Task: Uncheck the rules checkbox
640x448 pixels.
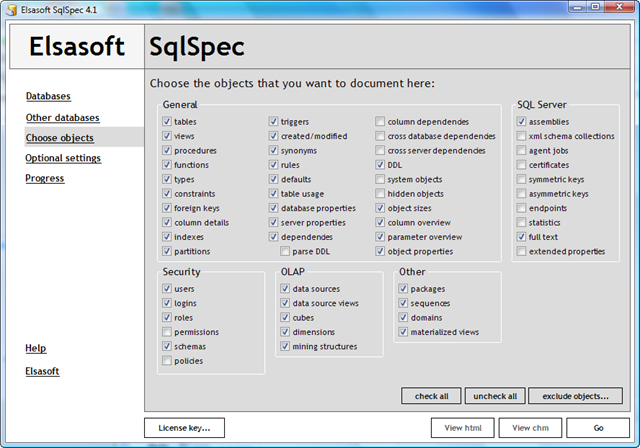Action: coord(273,164)
